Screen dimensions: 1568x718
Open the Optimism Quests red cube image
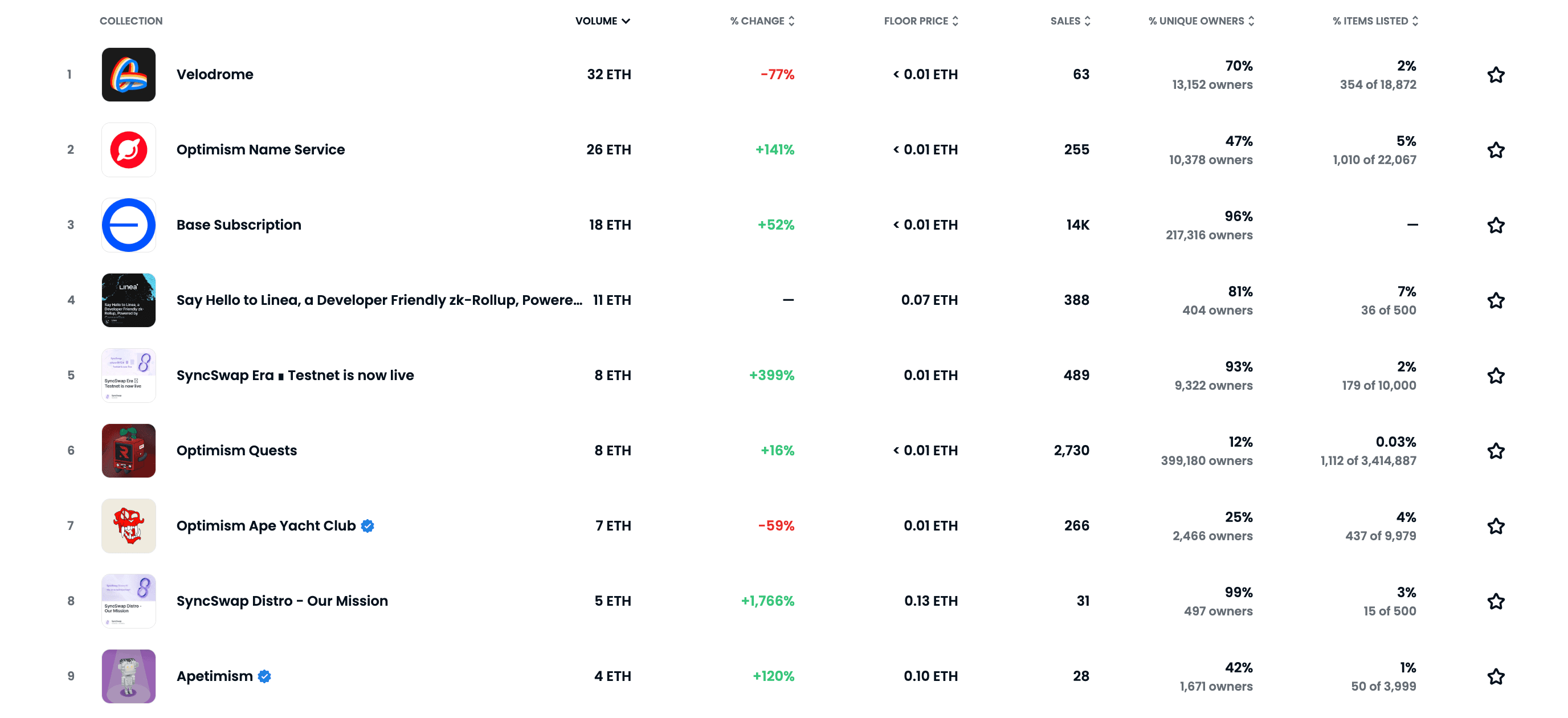(x=128, y=451)
